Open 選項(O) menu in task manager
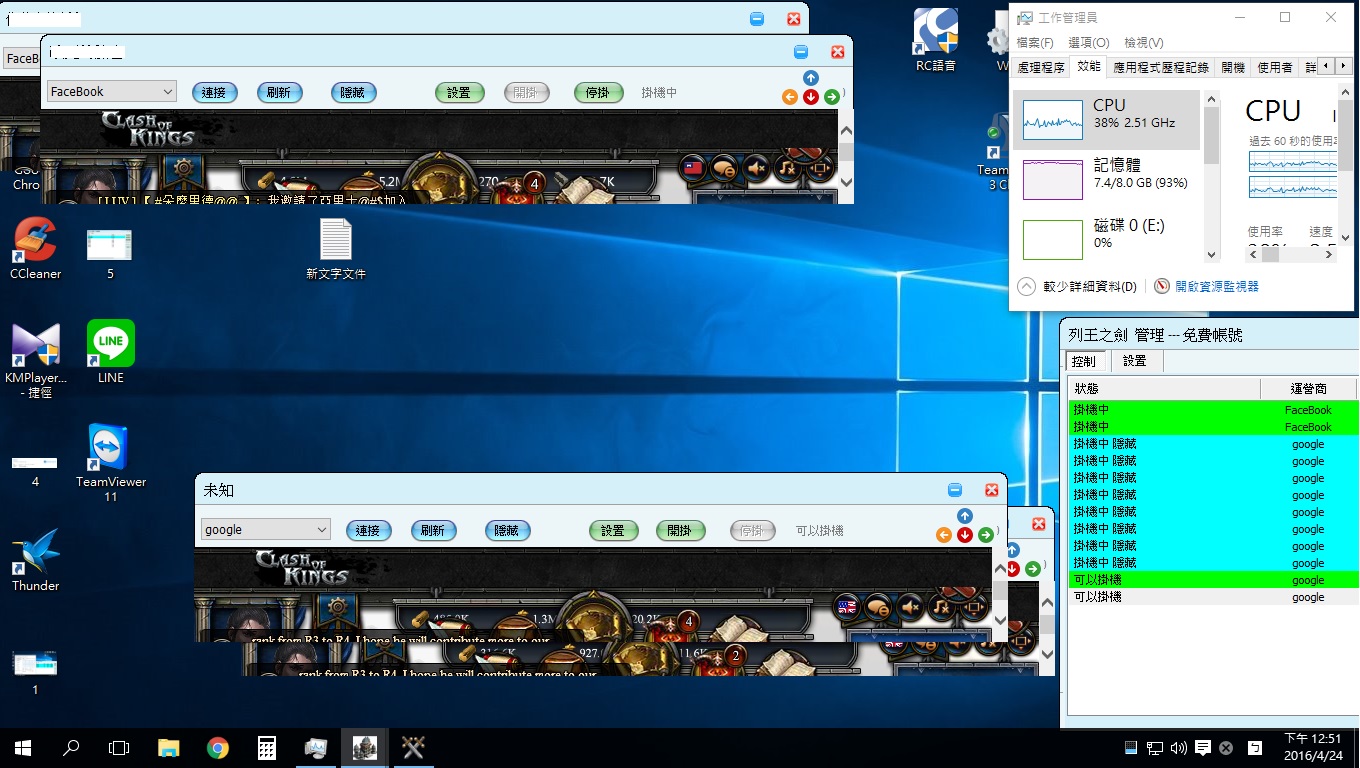1360x768 pixels. (1088, 43)
